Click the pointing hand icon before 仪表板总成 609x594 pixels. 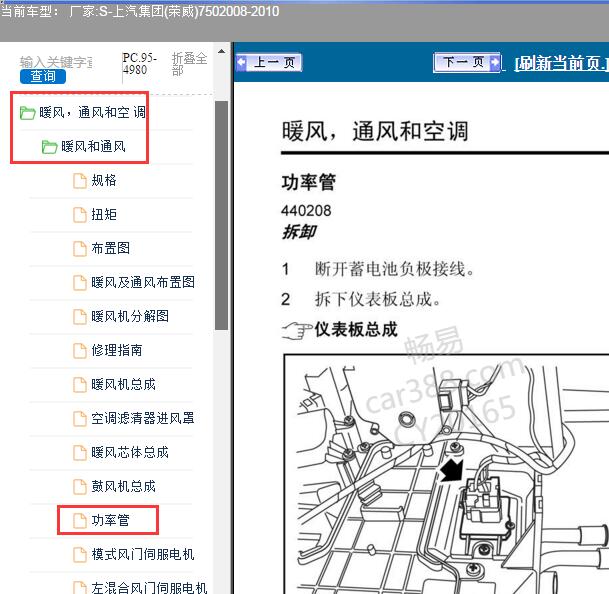[297, 331]
